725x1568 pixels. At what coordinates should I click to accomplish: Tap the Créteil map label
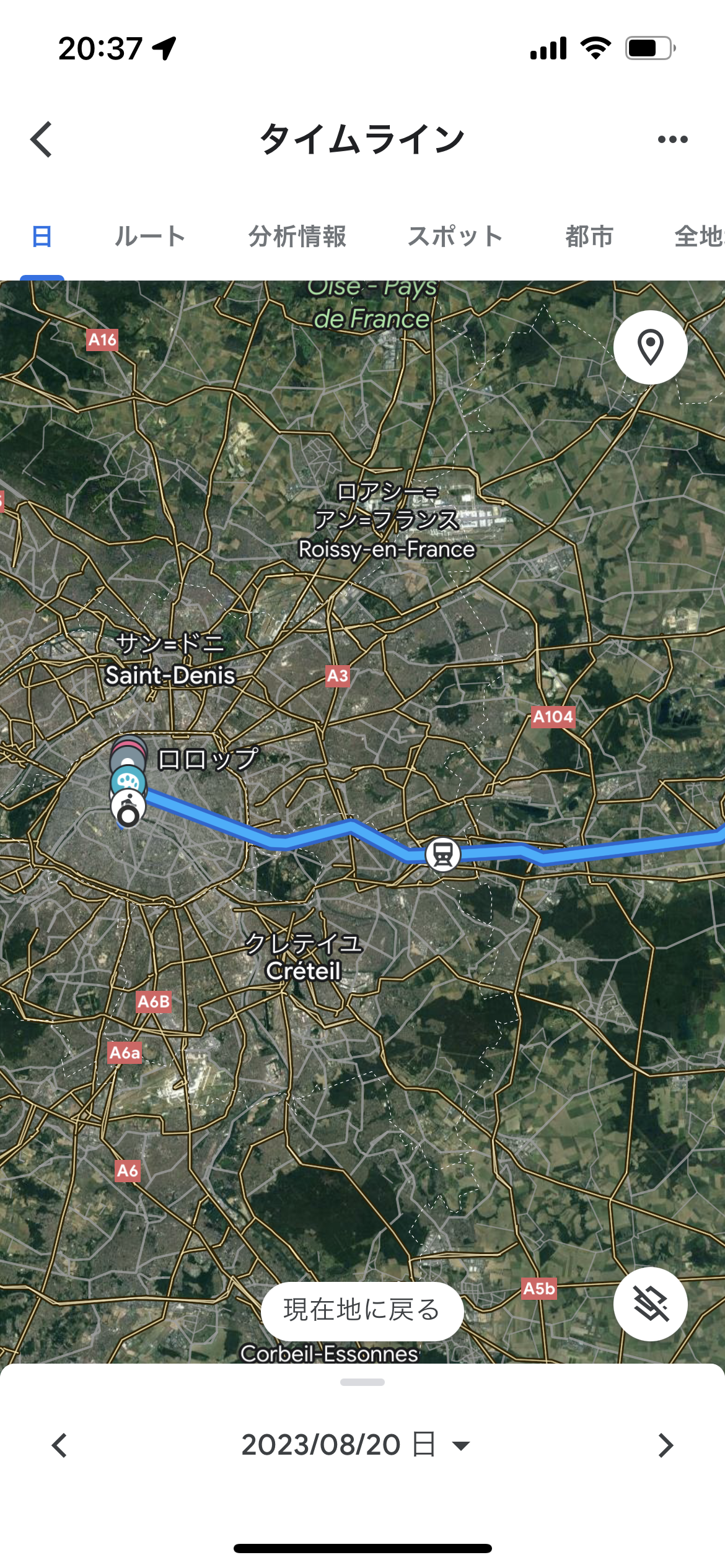(x=303, y=970)
